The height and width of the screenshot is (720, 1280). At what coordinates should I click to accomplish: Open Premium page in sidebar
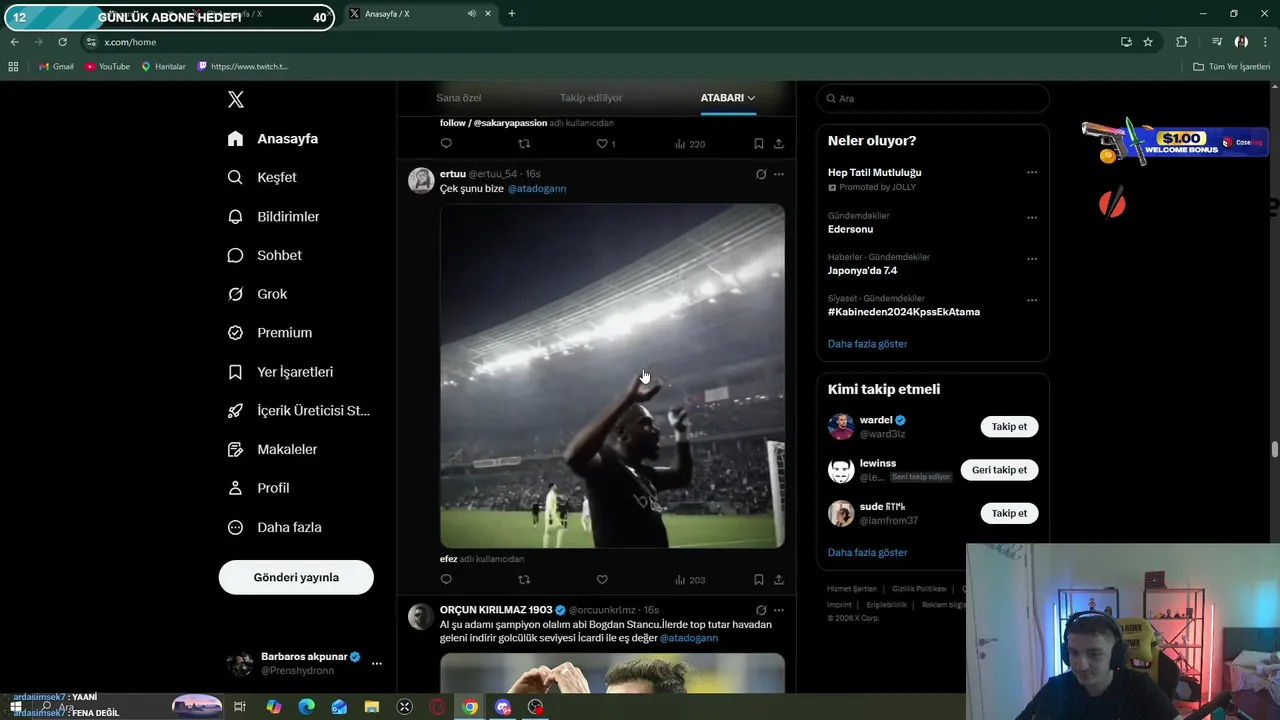[x=270, y=333]
